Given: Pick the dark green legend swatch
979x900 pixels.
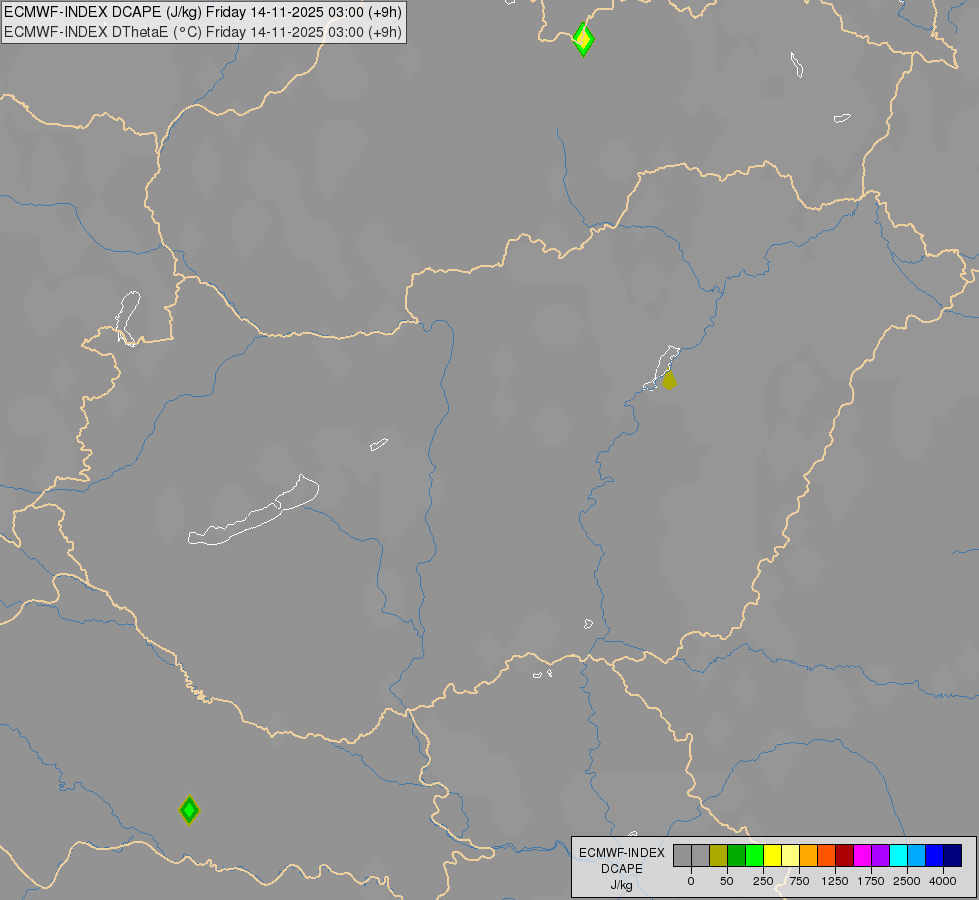Looking at the screenshot, I should [x=737, y=856].
